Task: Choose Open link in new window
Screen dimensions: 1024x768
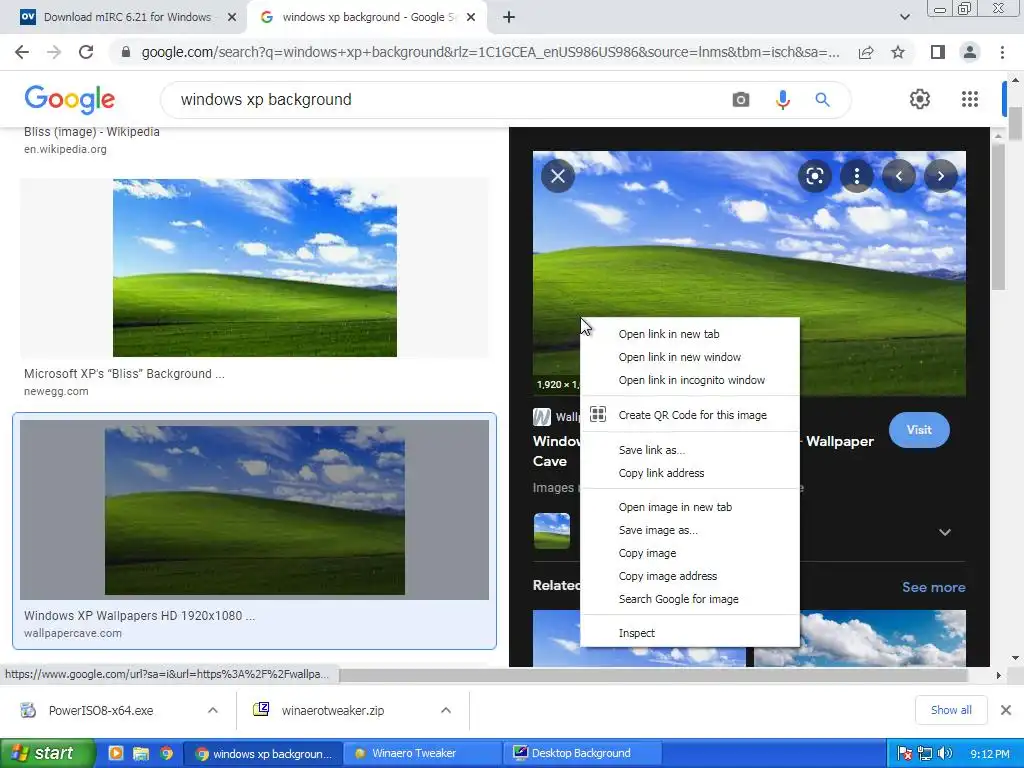Action: 690,357
